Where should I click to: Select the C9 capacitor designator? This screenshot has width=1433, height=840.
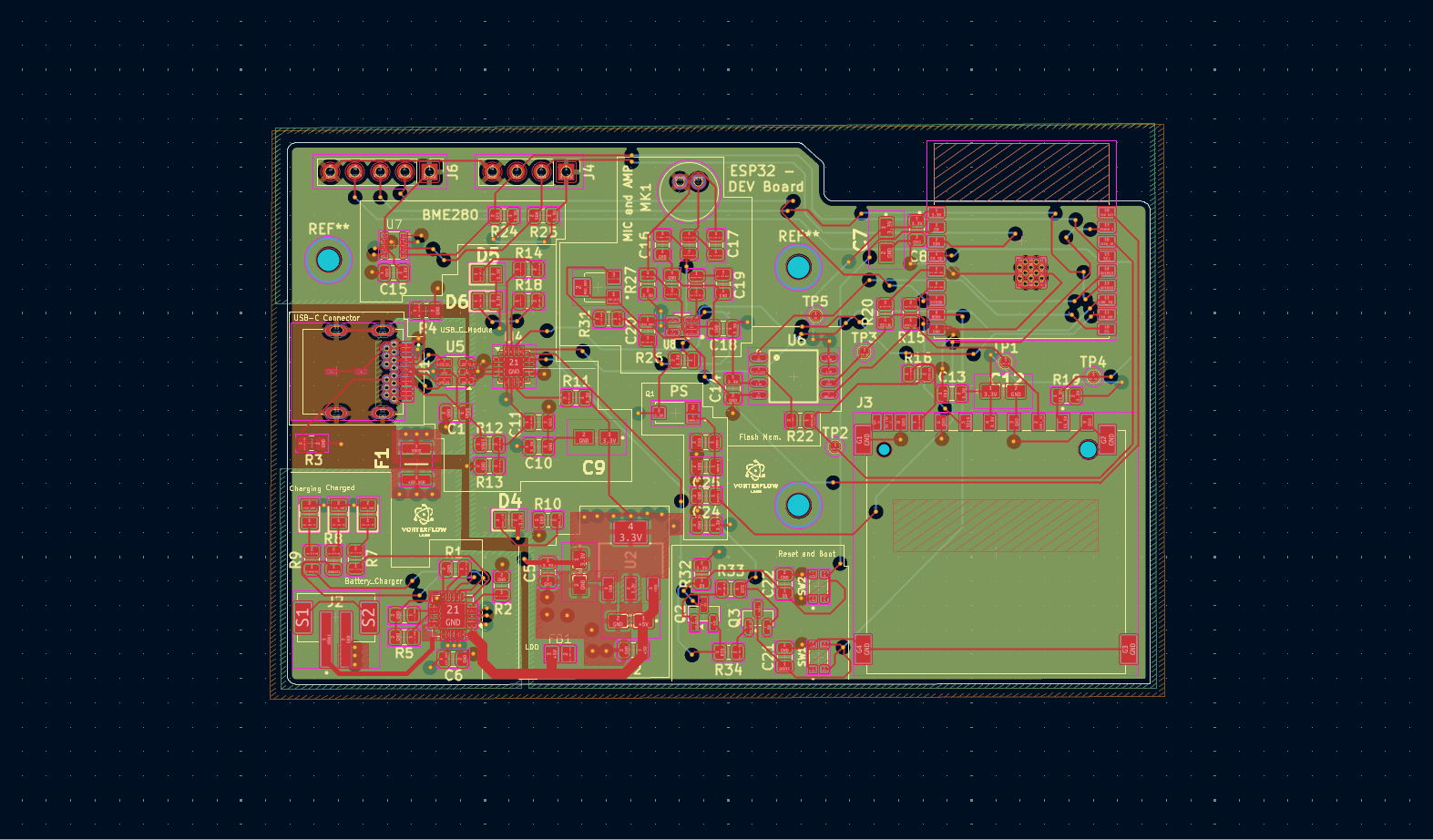coord(593,467)
